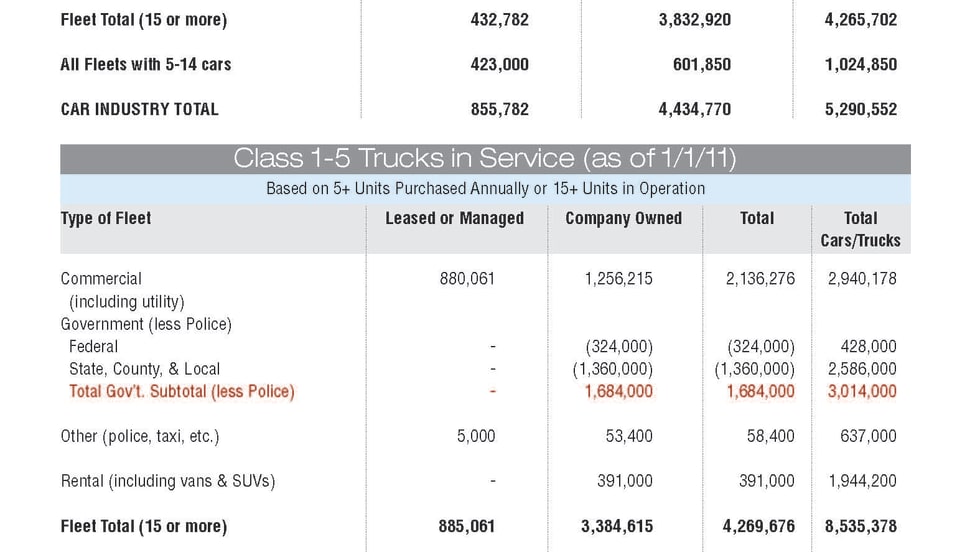Click the 880,061 Commercial leased value

467,279
